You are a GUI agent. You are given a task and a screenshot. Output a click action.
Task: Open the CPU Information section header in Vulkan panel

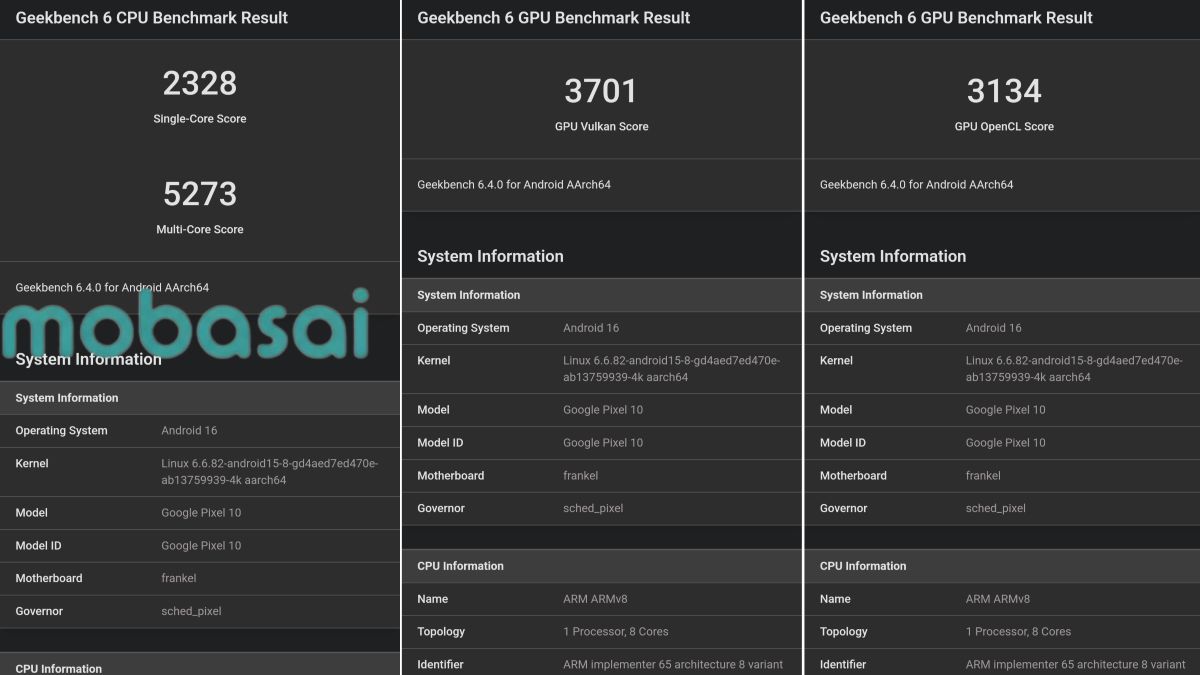[460, 566]
